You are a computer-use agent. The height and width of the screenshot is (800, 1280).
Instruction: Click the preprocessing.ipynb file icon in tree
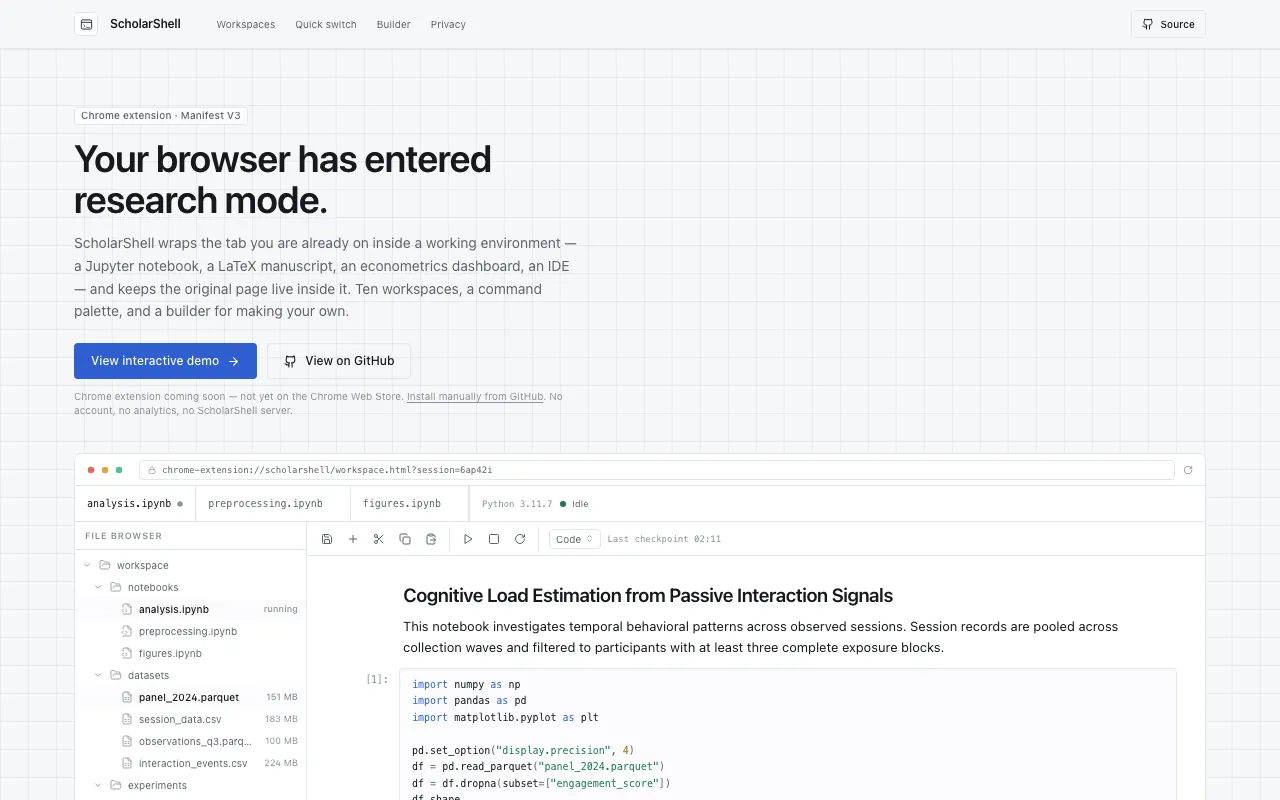[x=127, y=631]
